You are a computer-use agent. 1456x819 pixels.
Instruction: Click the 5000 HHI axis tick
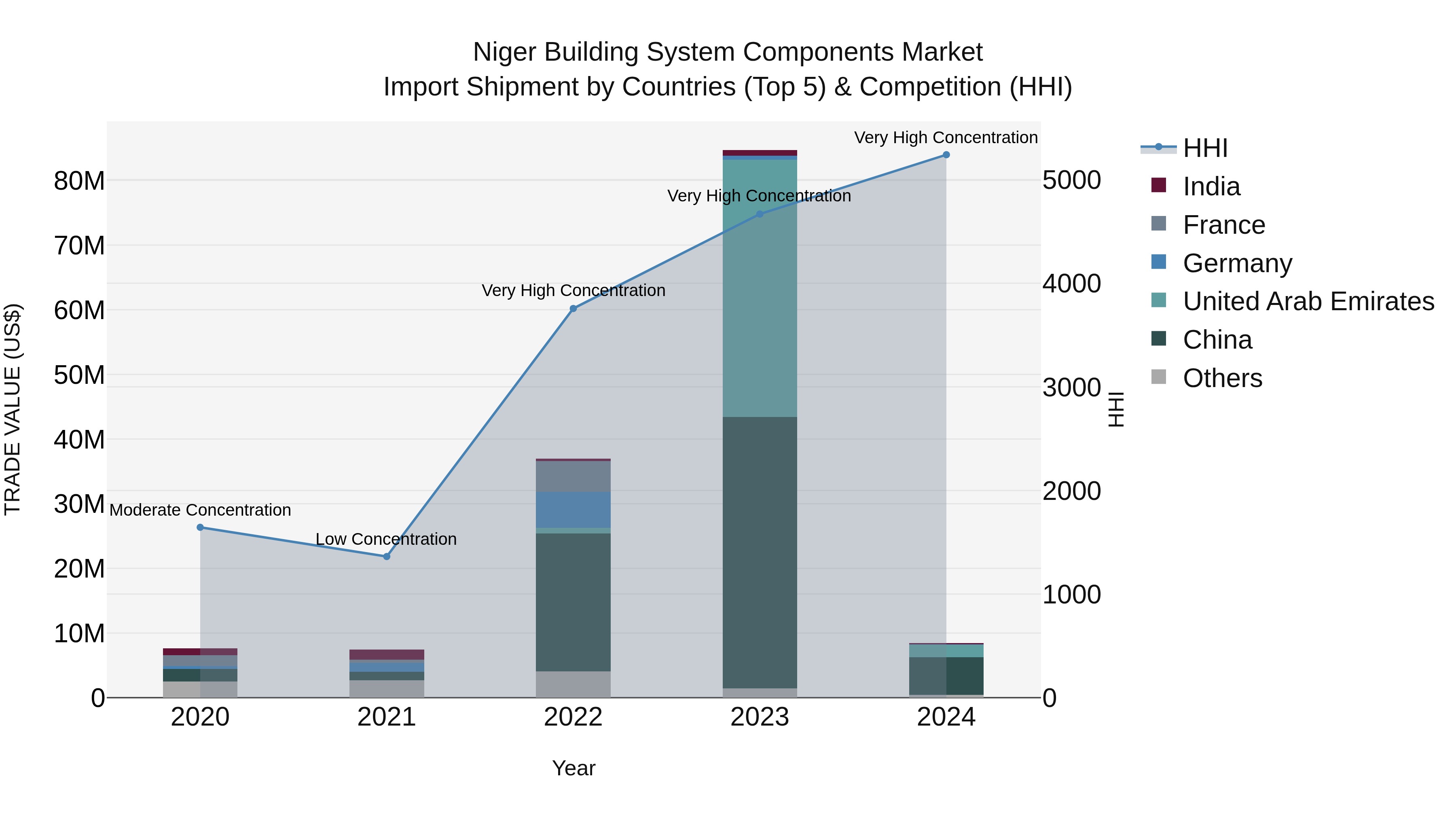pyautogui.click(x=1072, y=180)
